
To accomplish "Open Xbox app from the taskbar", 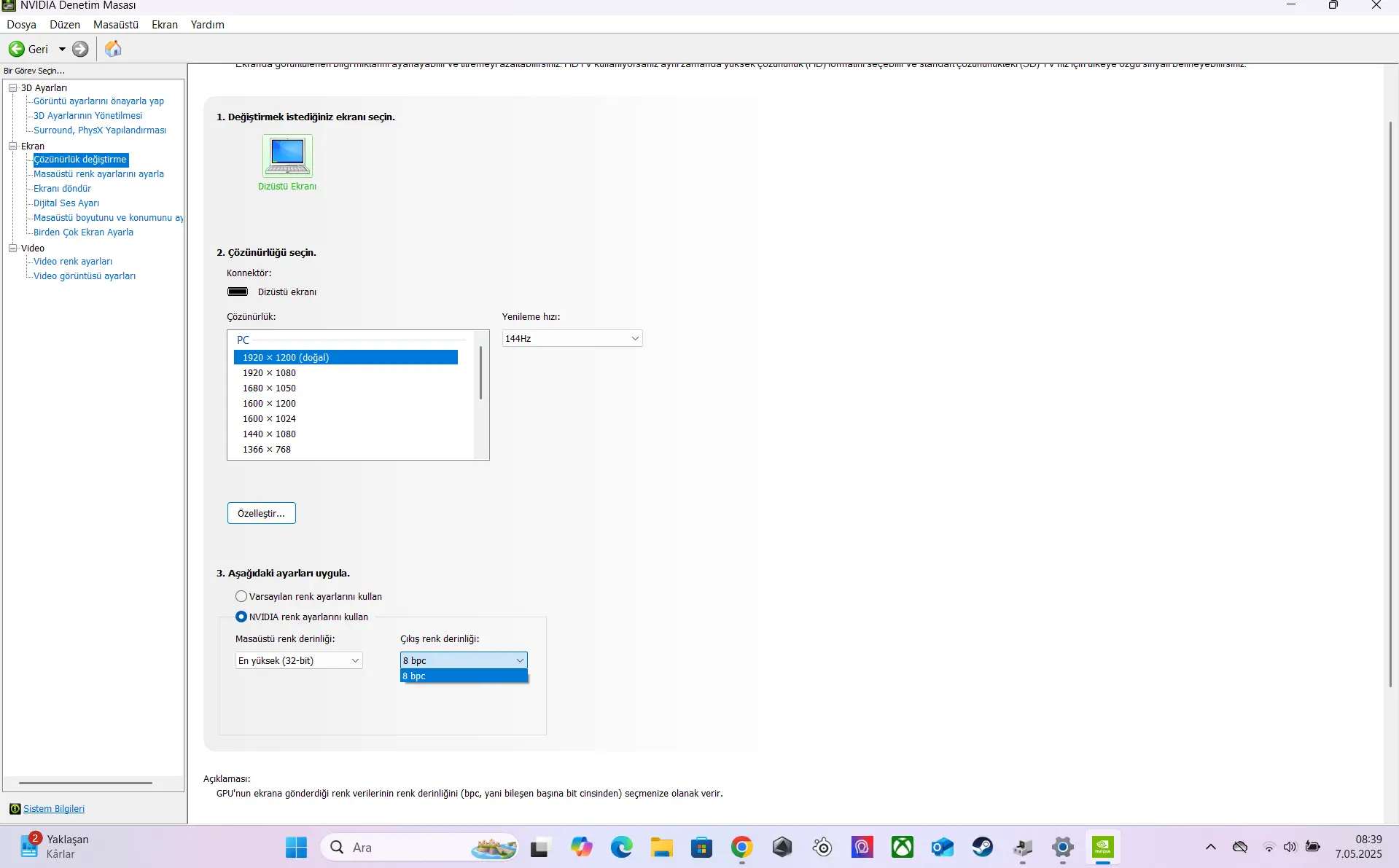I will pyautogui.click(x=903, y=848).
